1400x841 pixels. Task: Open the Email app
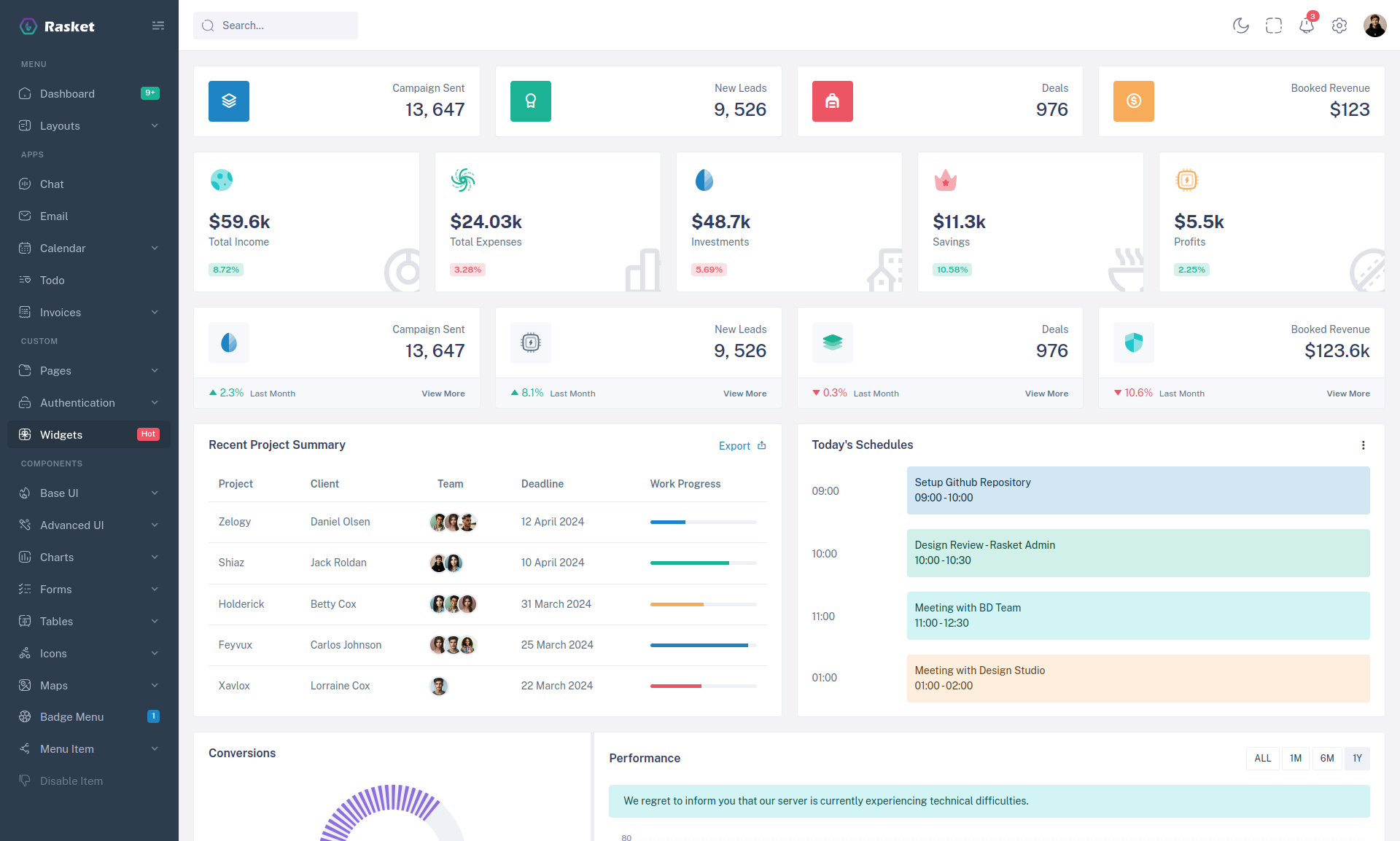(x=89, y=216)
